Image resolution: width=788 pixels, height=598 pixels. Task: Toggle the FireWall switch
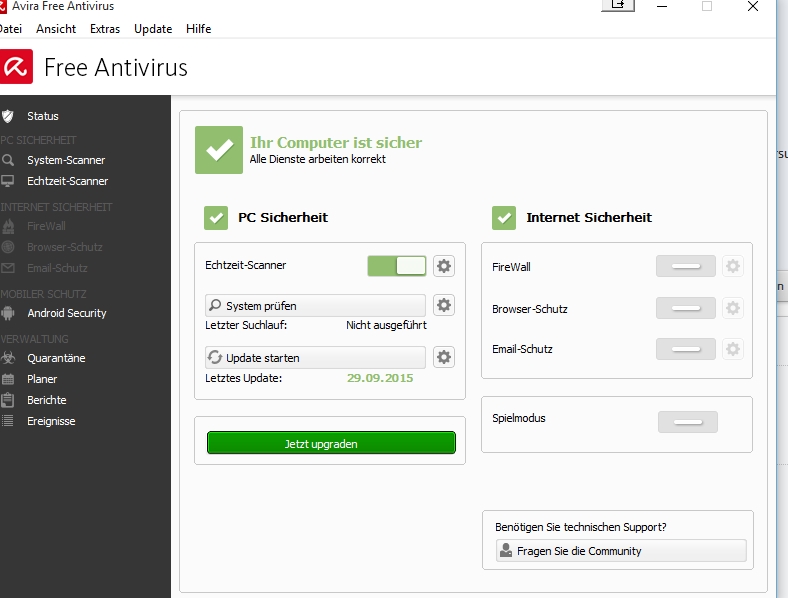point(686,266)
